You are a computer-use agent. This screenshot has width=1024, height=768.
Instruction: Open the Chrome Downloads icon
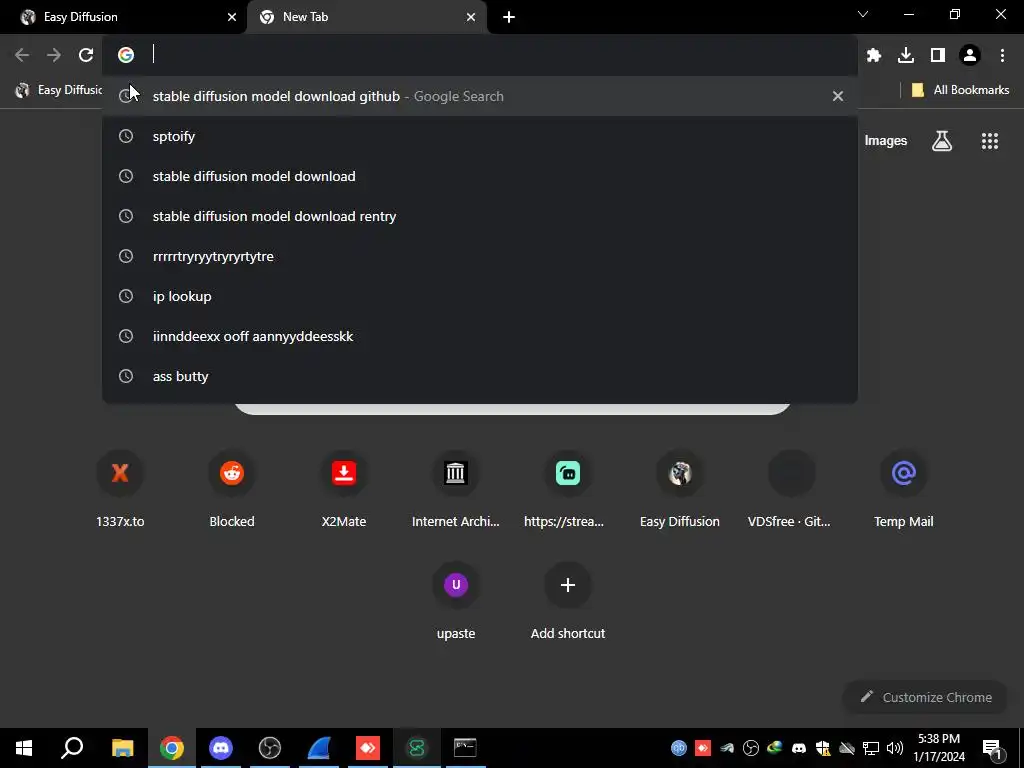(x=906, y=56)
